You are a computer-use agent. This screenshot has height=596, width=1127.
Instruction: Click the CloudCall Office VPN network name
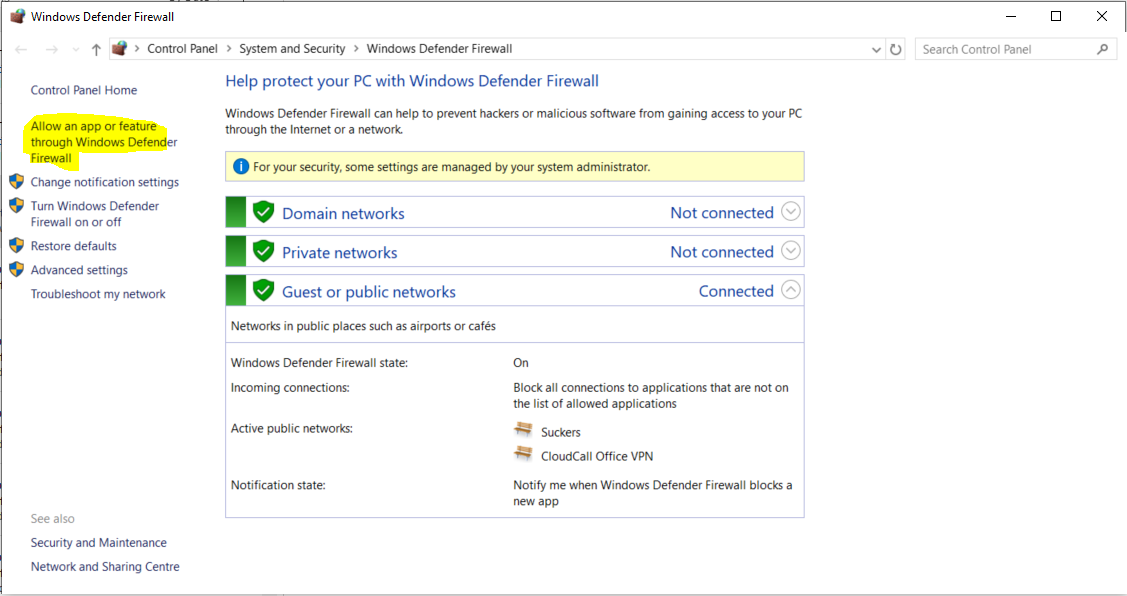tap(597, 457)
